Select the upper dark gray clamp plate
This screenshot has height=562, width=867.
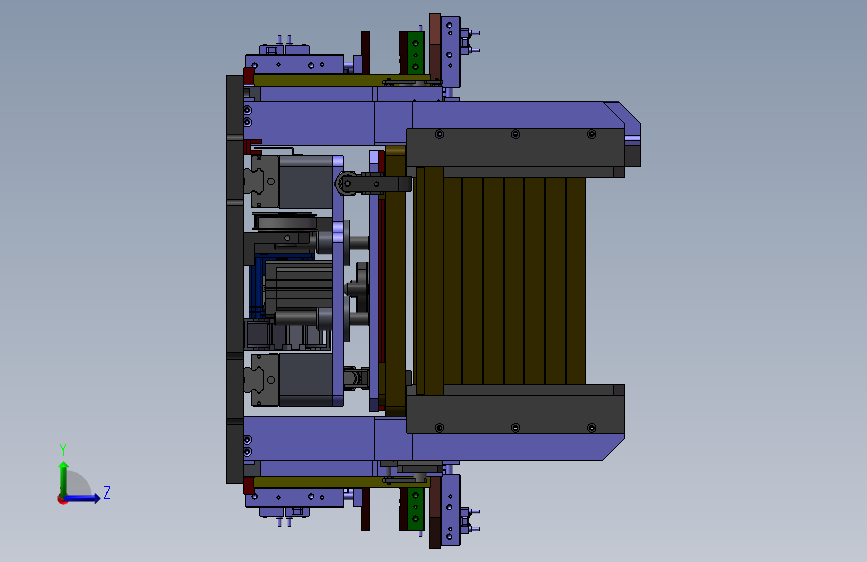point(515,148)
